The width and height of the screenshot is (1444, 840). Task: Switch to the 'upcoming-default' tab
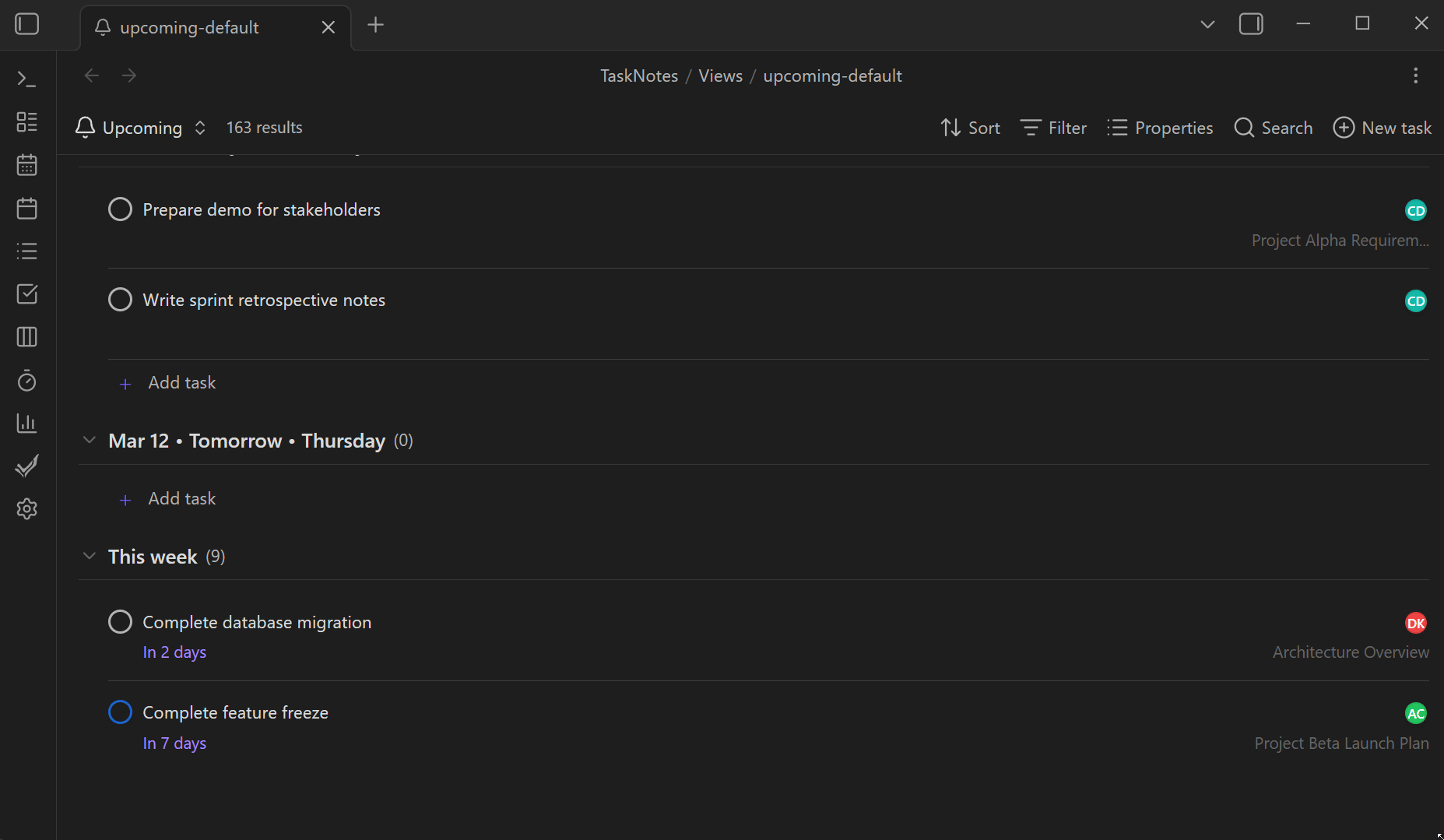pos(189,26)
